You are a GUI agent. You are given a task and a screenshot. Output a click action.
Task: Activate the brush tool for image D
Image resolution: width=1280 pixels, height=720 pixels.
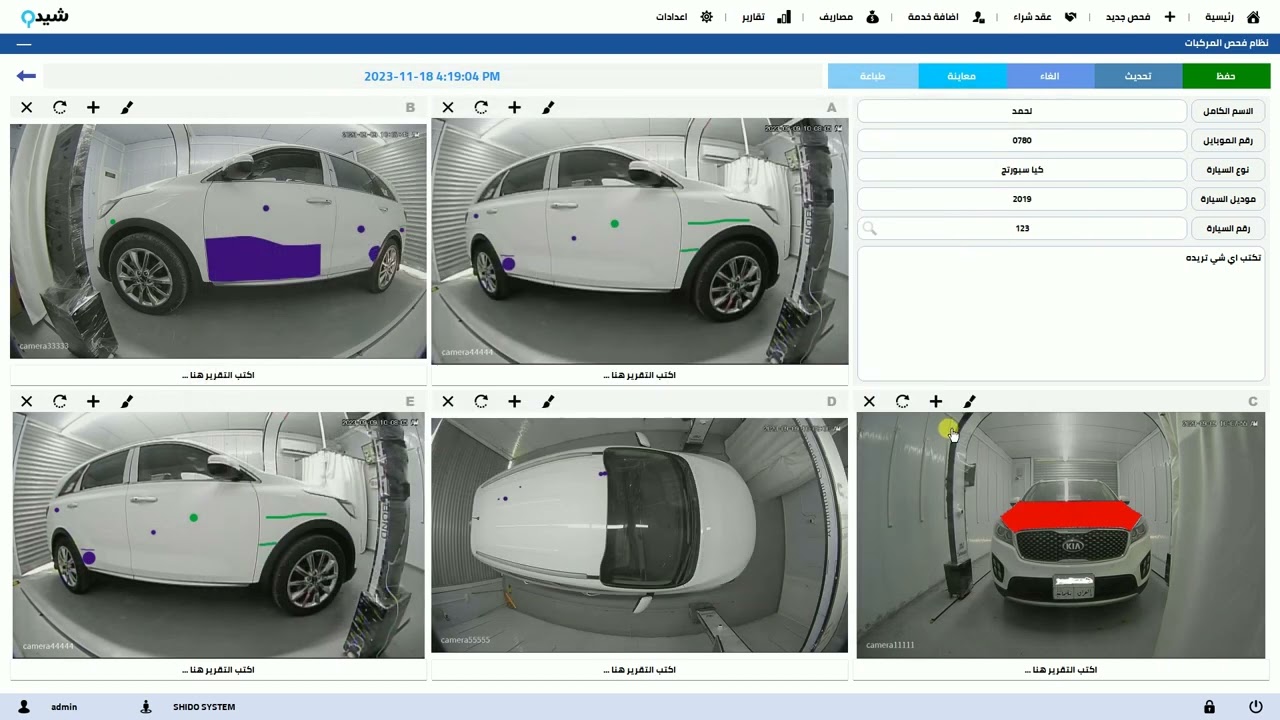coord(548,401)
